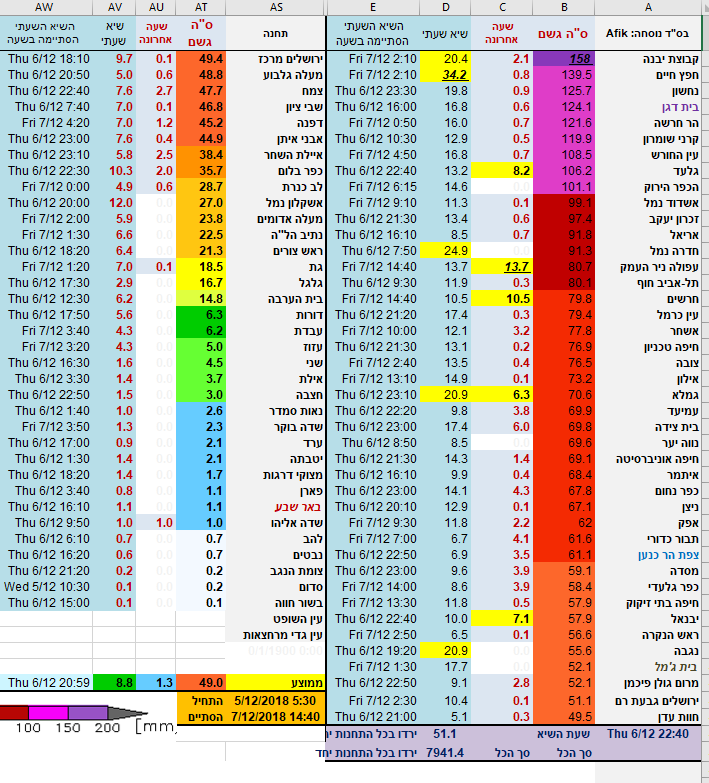
Task: Select column B header
Action: point(563,7)
